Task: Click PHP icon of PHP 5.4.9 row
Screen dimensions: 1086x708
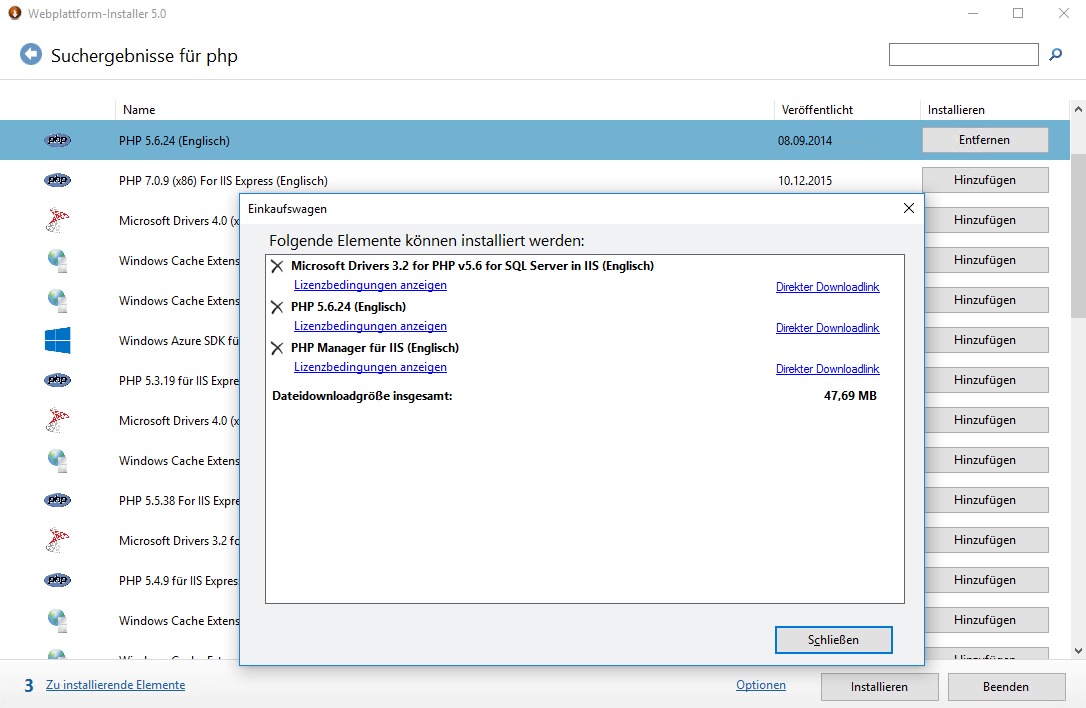Action: 57,580
